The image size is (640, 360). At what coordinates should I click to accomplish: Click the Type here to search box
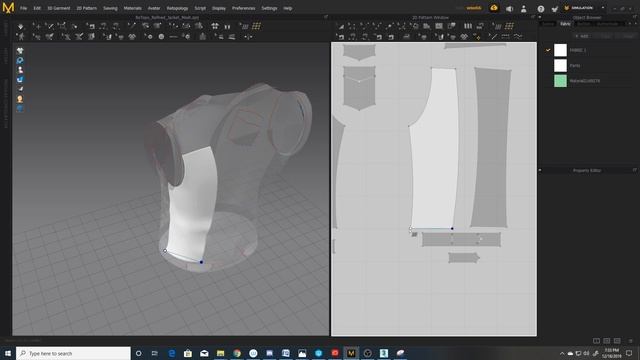coord(73,353)
